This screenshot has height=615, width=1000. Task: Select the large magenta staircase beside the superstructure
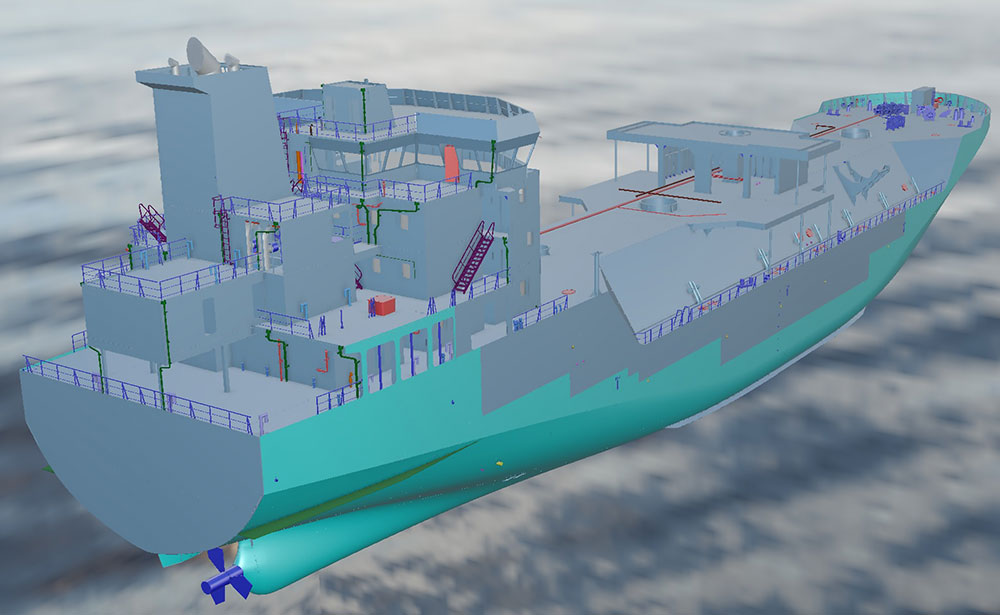coord(473,257)
